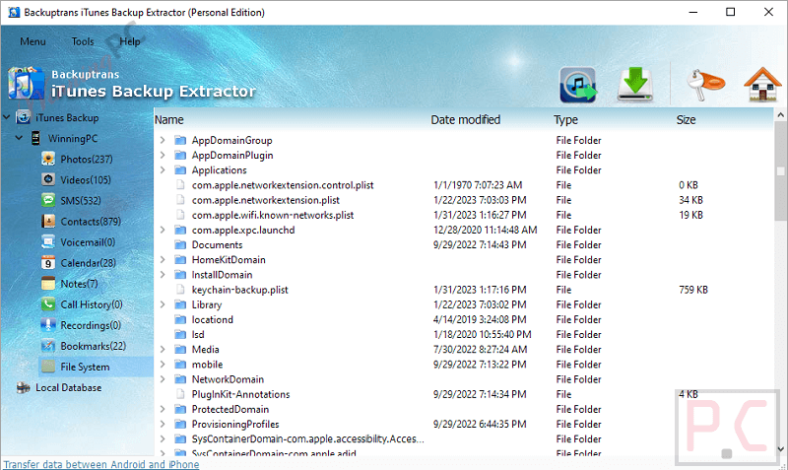This screenshot has width=788, height=470.
Task: Expand the ProtectedDomain folder
Action: click(x=163, y=409)
